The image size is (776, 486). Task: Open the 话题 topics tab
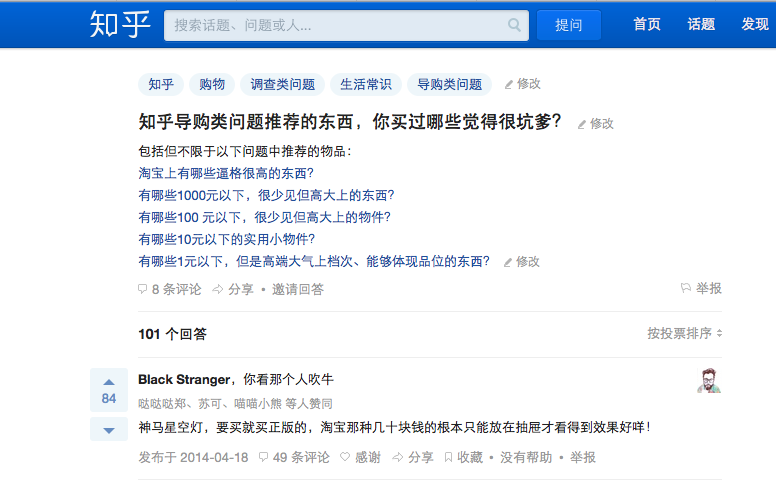701,24
